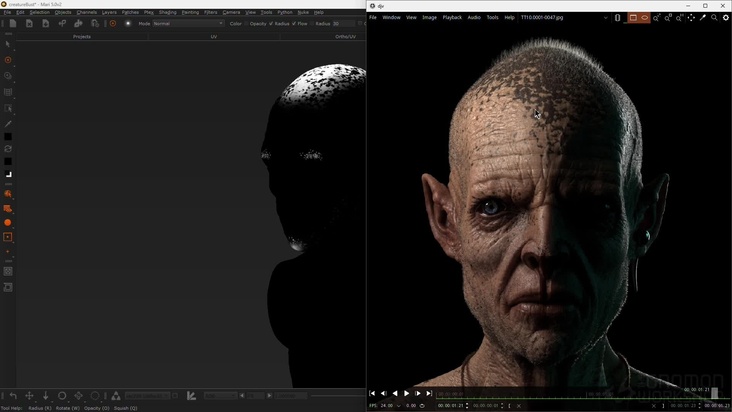Click the djv play forward button
This screenshot has height=412, width=732.
pyautogui.click(x=407, y=393)
